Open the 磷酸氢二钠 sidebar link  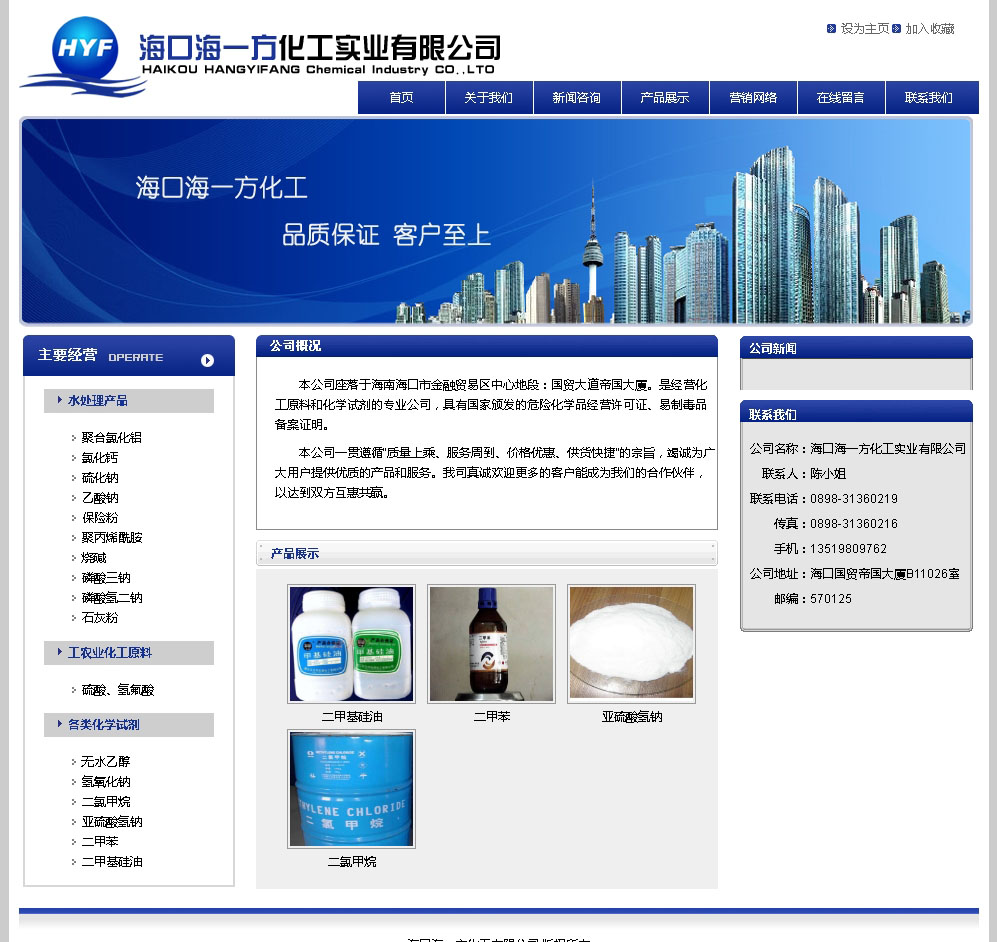pos(112,597)
